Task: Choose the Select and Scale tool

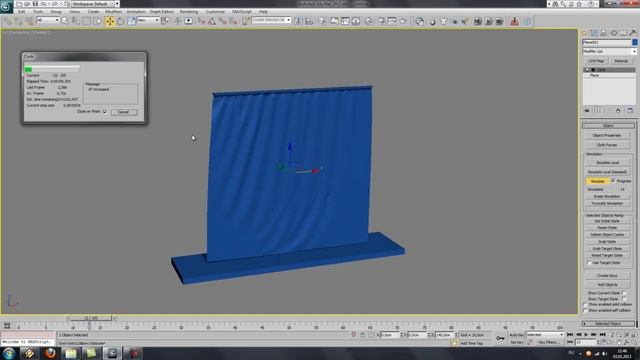Action: tap(131, 21)
